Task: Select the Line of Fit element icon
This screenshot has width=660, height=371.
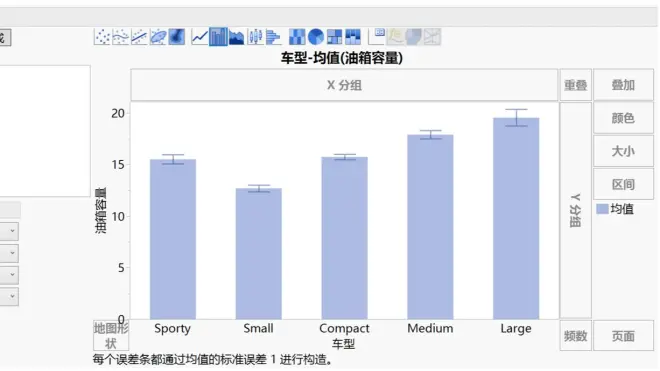Action: click(x=139, y=37)
